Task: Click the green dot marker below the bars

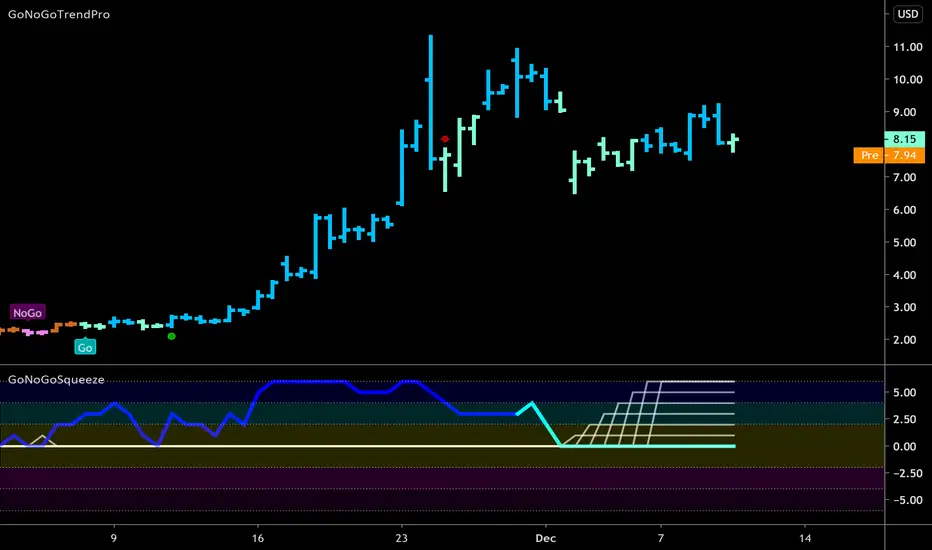Action: click(172, 337)
